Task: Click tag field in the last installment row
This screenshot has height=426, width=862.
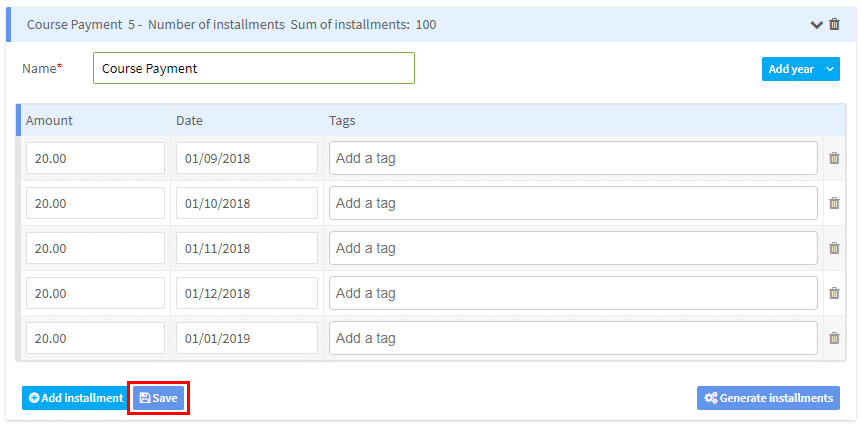Action: click(572, 338)
